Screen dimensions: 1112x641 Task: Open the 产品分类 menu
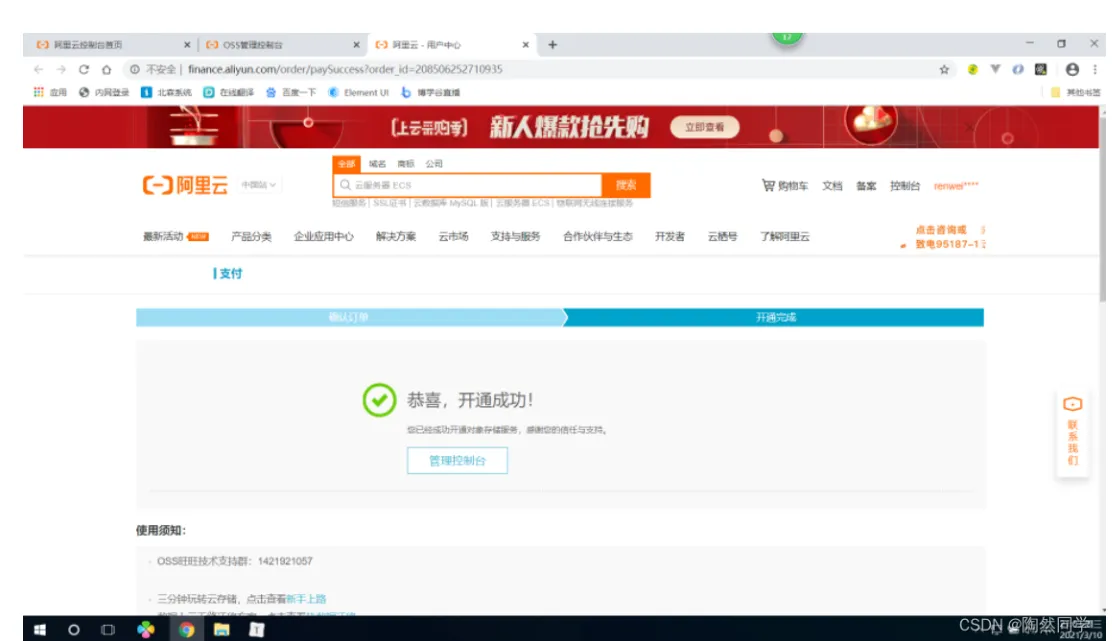click(251, 236)
